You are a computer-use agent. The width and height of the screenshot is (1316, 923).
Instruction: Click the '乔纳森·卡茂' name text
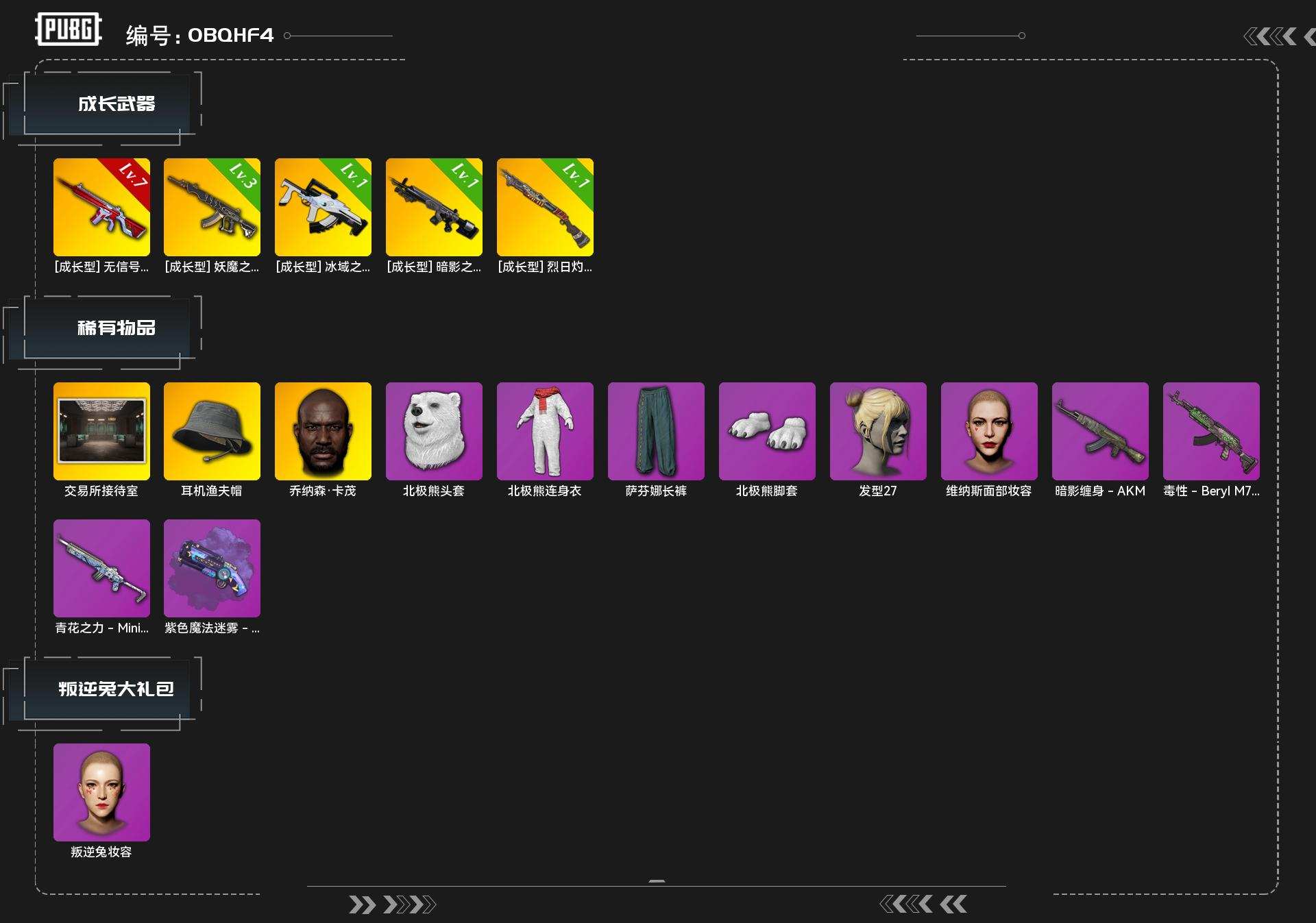point(323,491)
